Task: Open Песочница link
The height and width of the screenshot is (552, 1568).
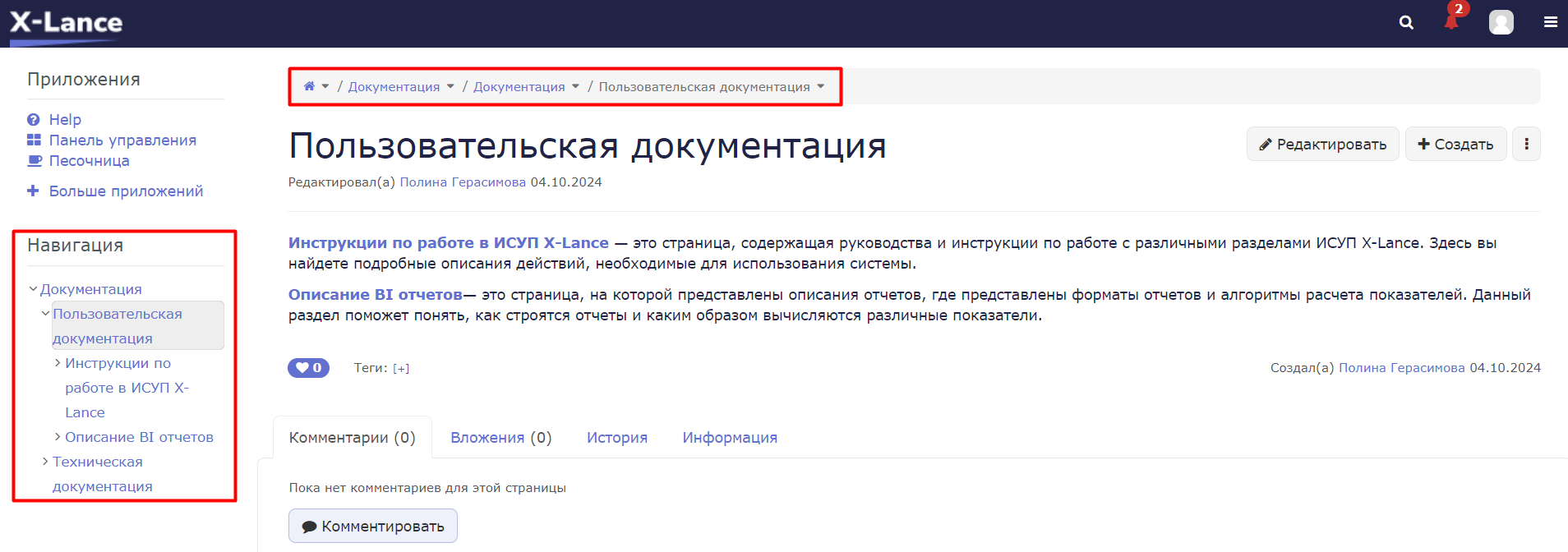Action: click(89, 161)
